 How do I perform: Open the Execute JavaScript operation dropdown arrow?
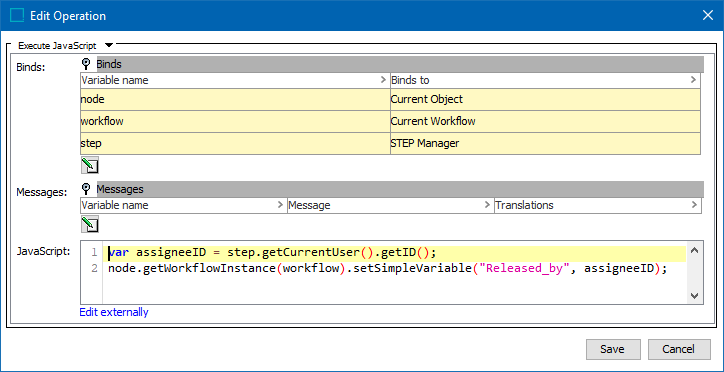109,45
